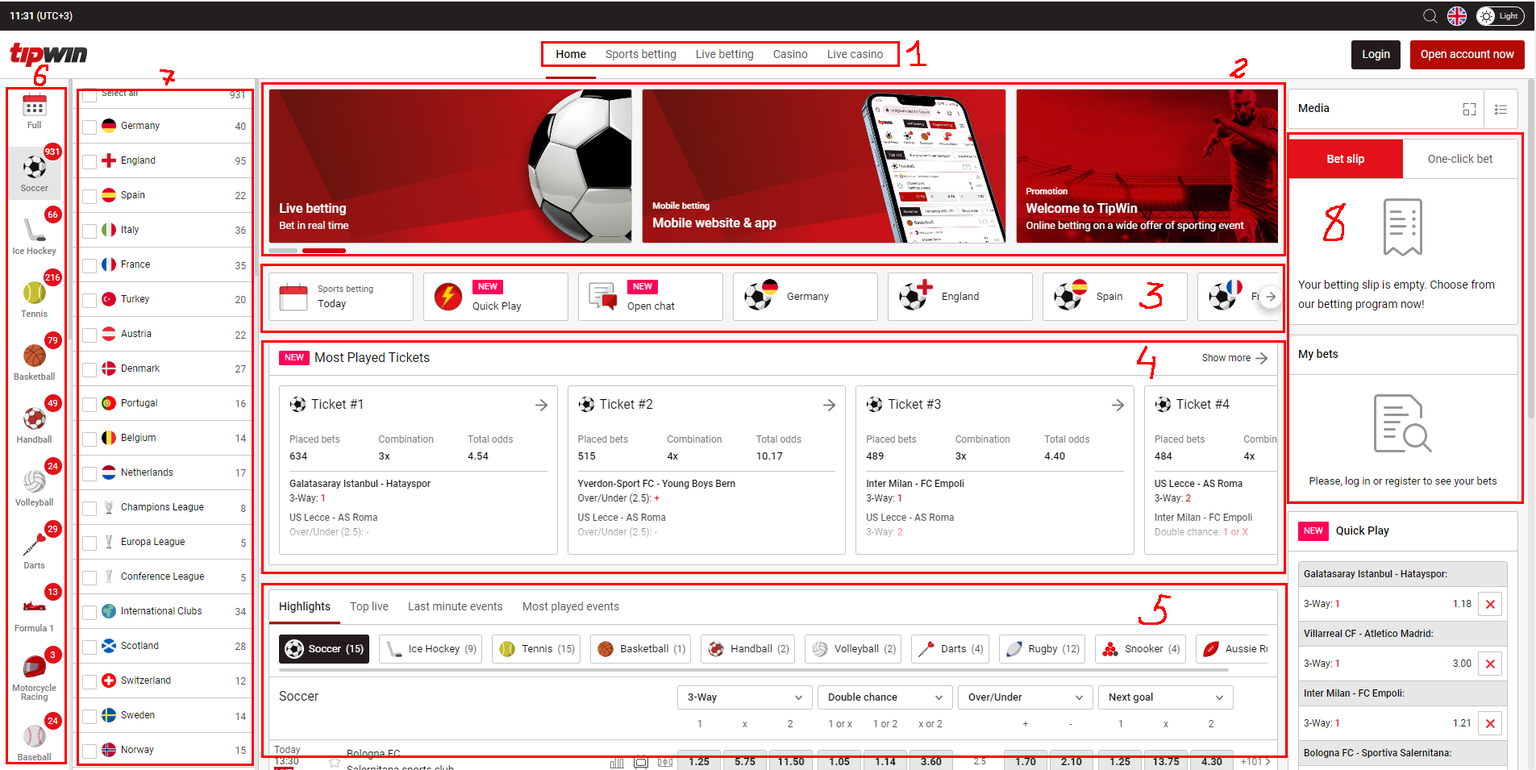Image resolution: width=1536 pixels, height=770 pixels.
Task: Go to the Live betting menu item
Action: click(x=724, y=54)
